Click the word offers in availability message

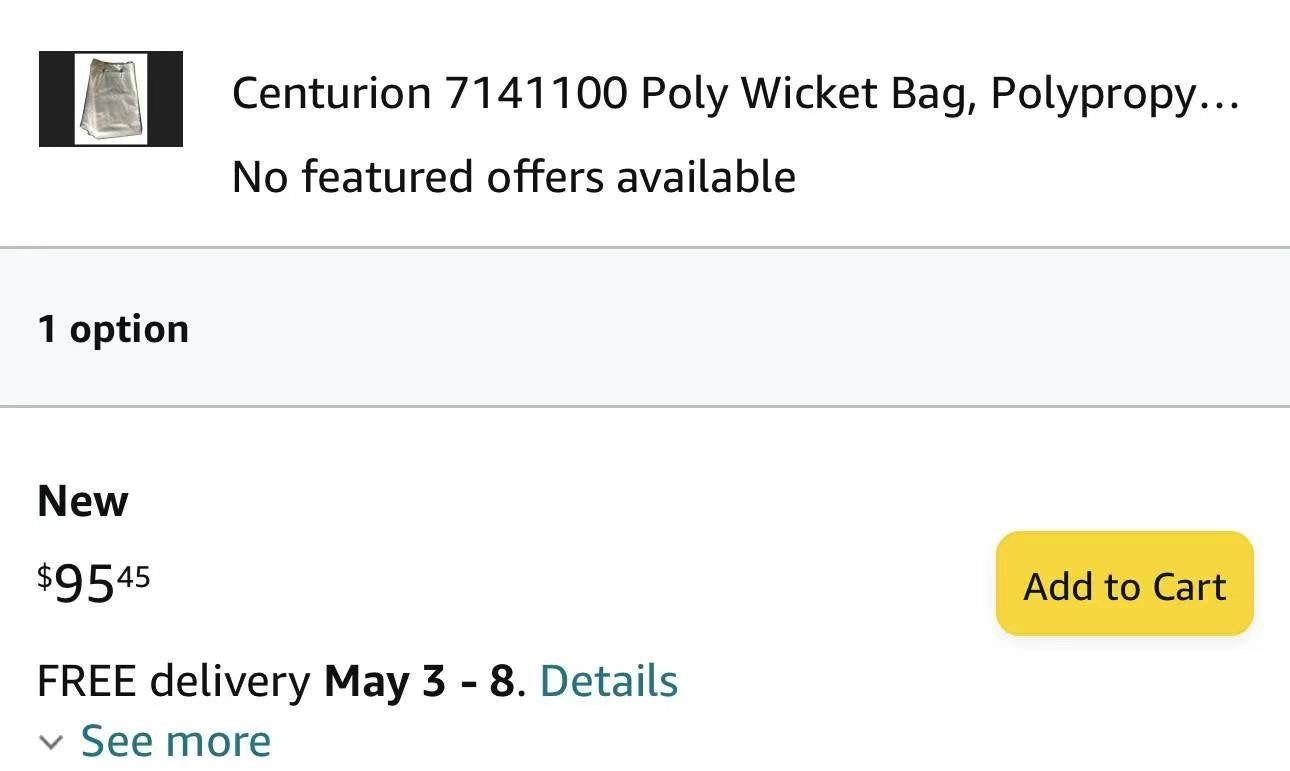(x=546, y=177)
